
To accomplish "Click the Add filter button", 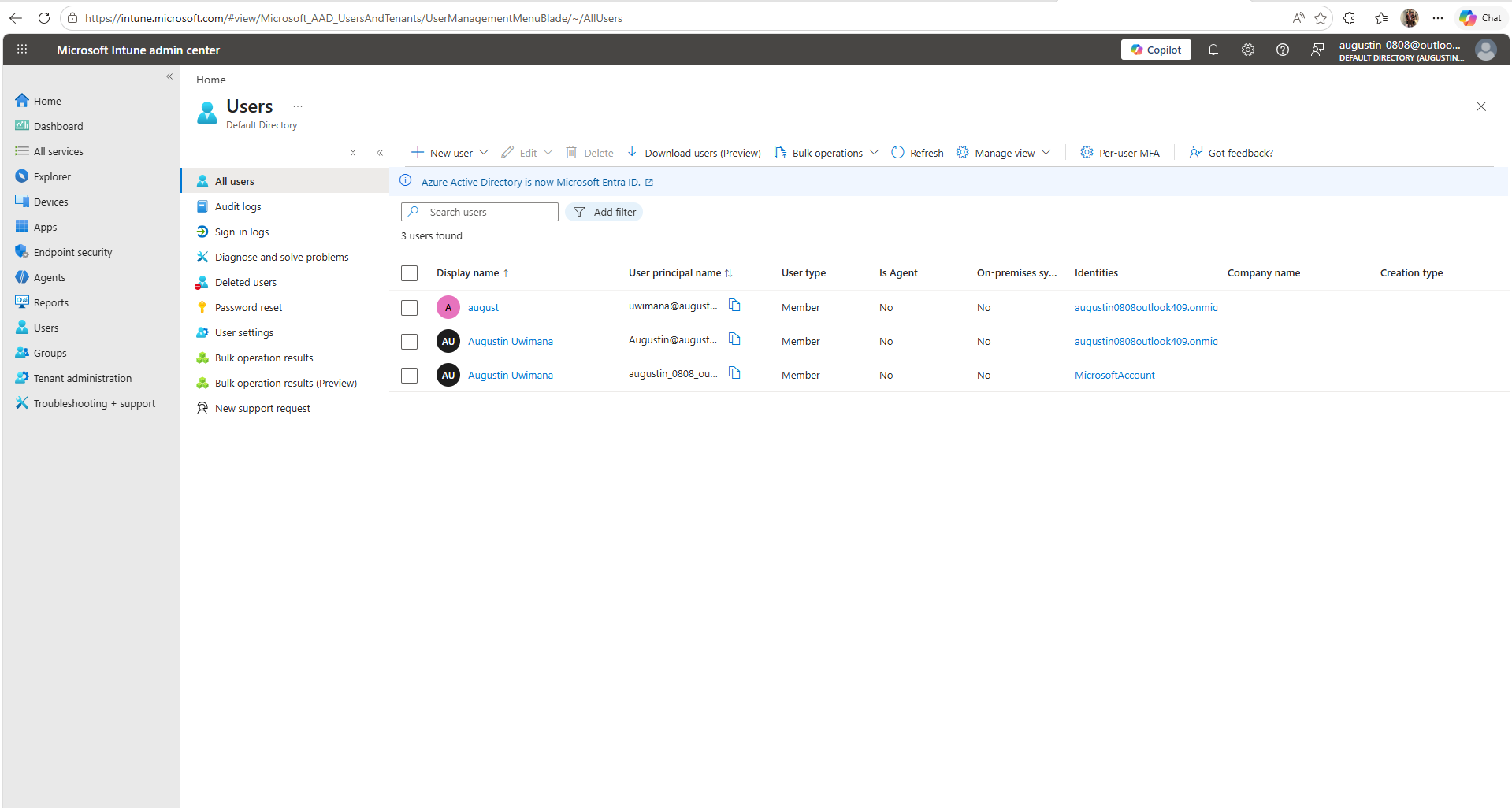I will [x=604, y=212].
